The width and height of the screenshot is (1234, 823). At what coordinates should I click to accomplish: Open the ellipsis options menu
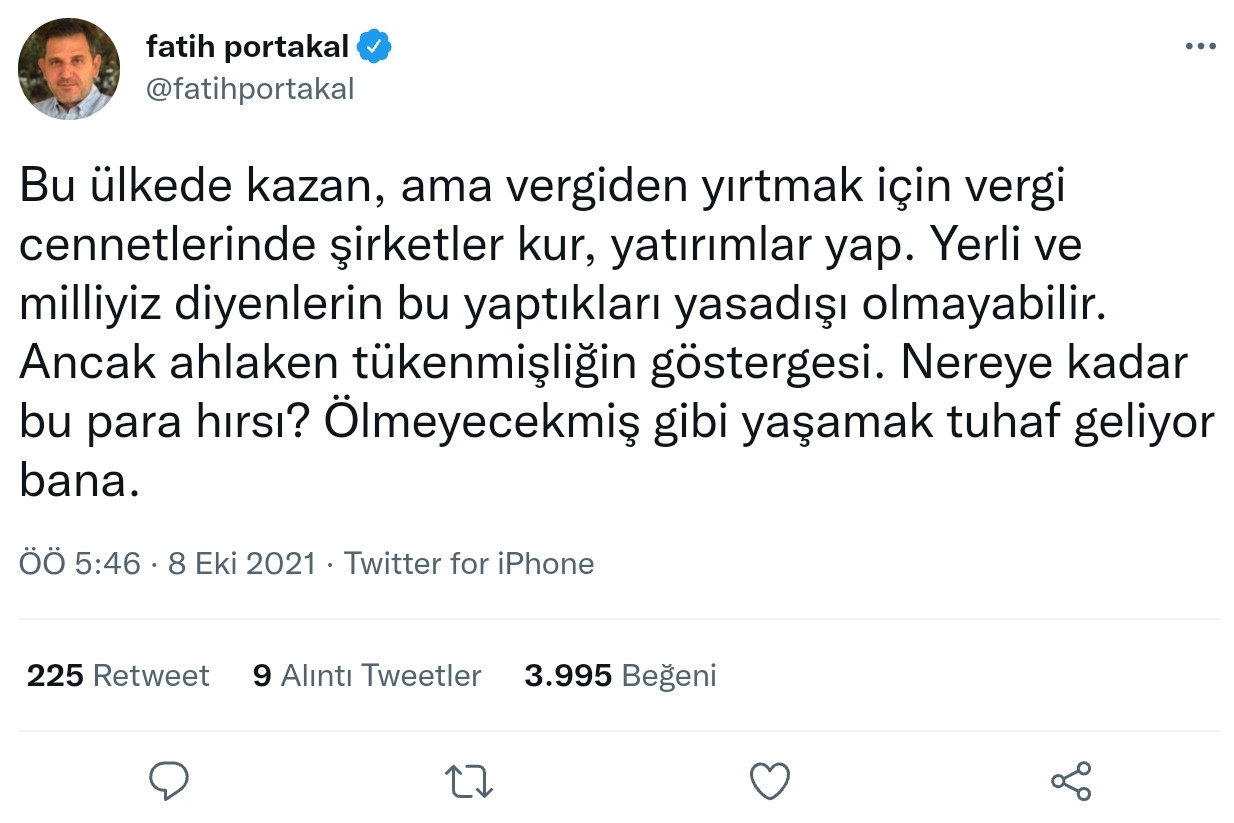(x=1198, y=44)
